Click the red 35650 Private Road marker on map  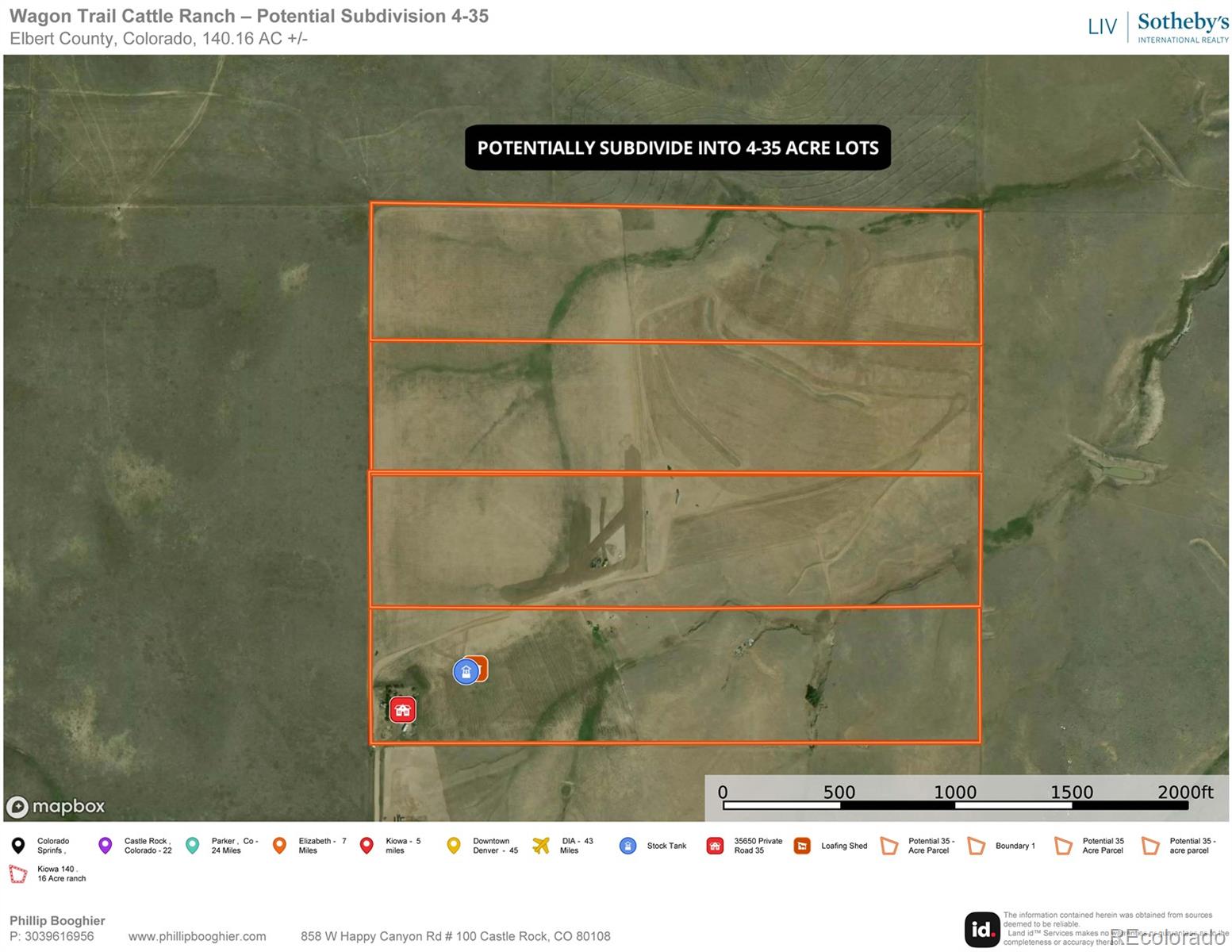[x=402, y=710]
